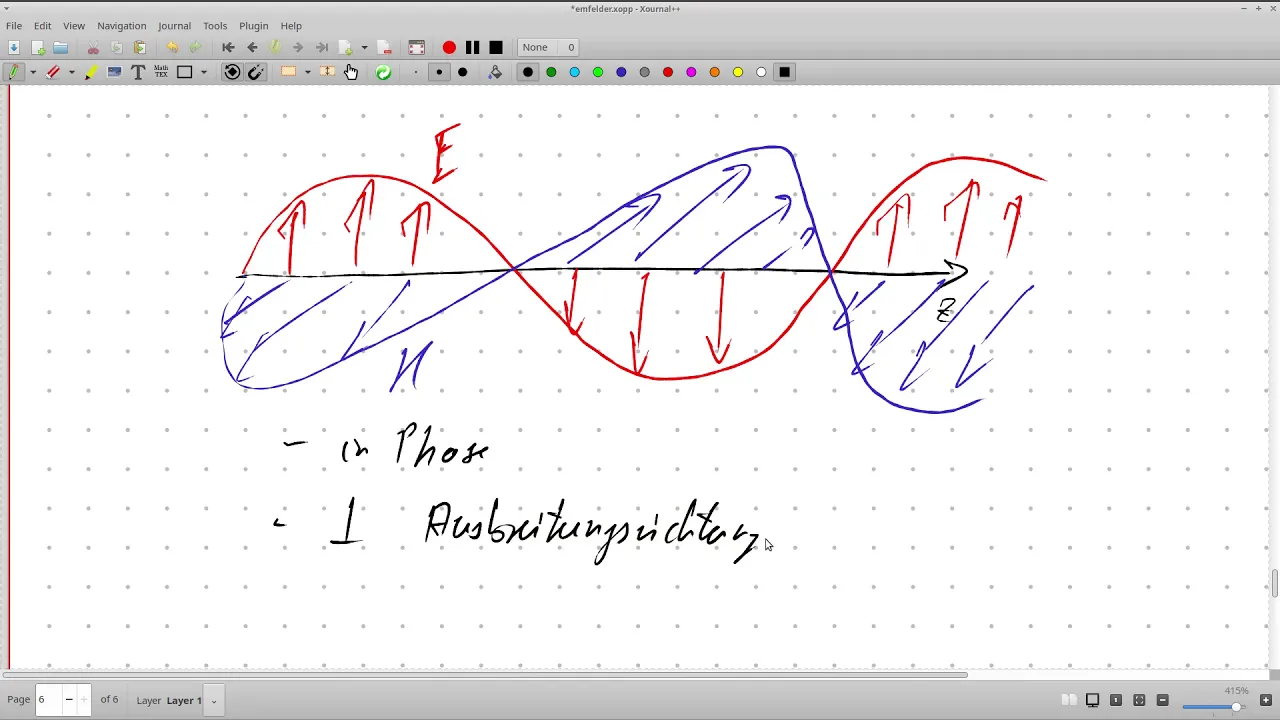Click the page number input field
Image resolution: width=1280 pixels, height=720 pixels.
pos(48,699)
